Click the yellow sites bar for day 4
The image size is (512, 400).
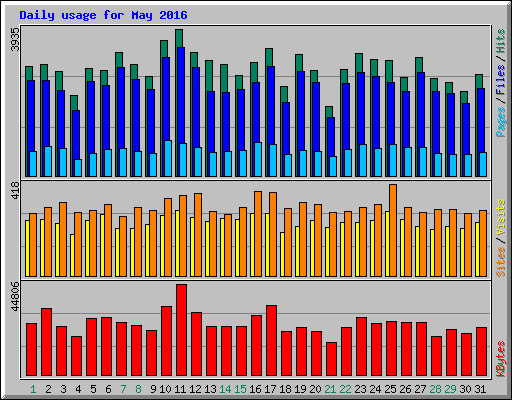72,255
